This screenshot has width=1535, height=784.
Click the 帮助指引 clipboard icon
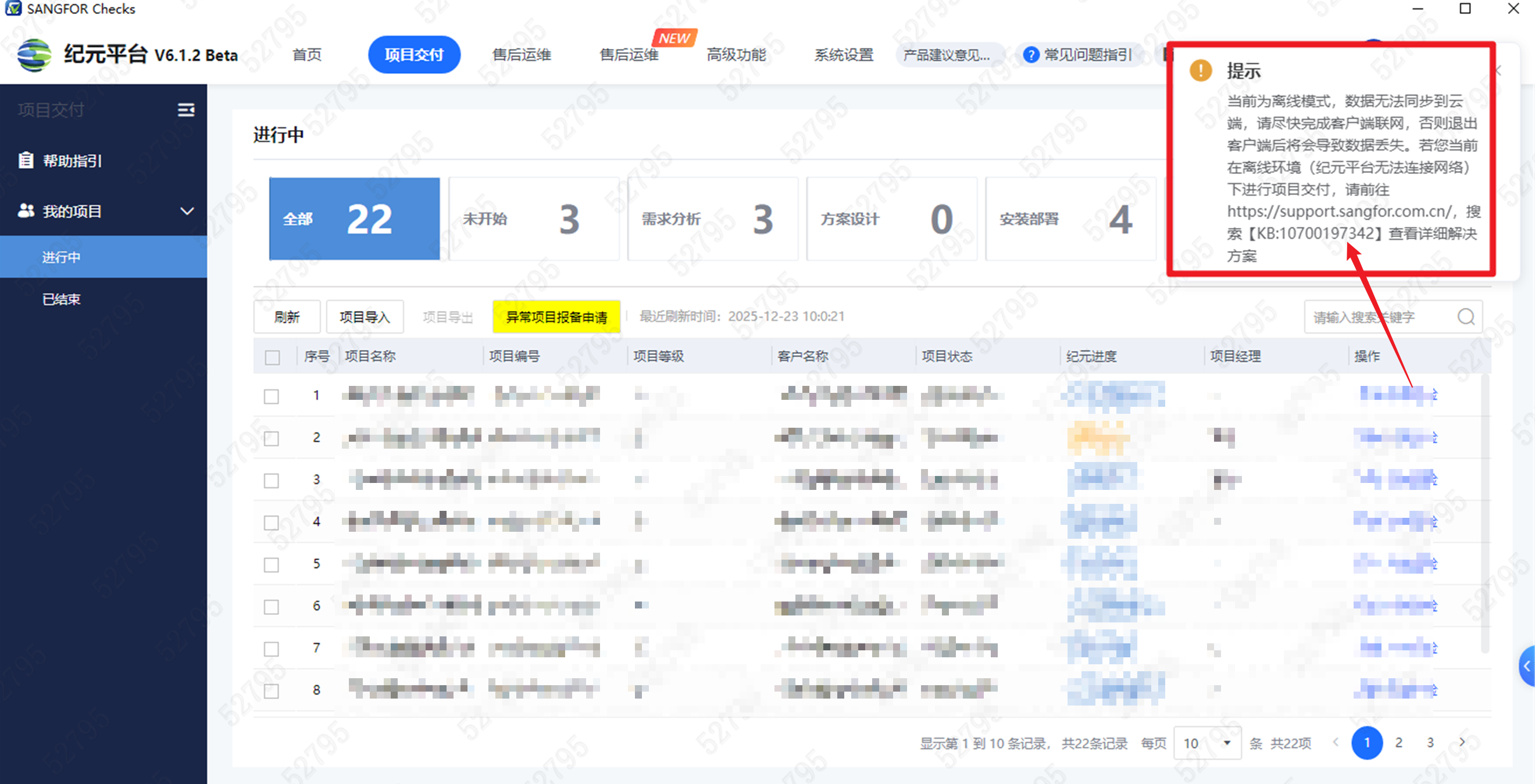pyautogui.click(x=26, y=160)
